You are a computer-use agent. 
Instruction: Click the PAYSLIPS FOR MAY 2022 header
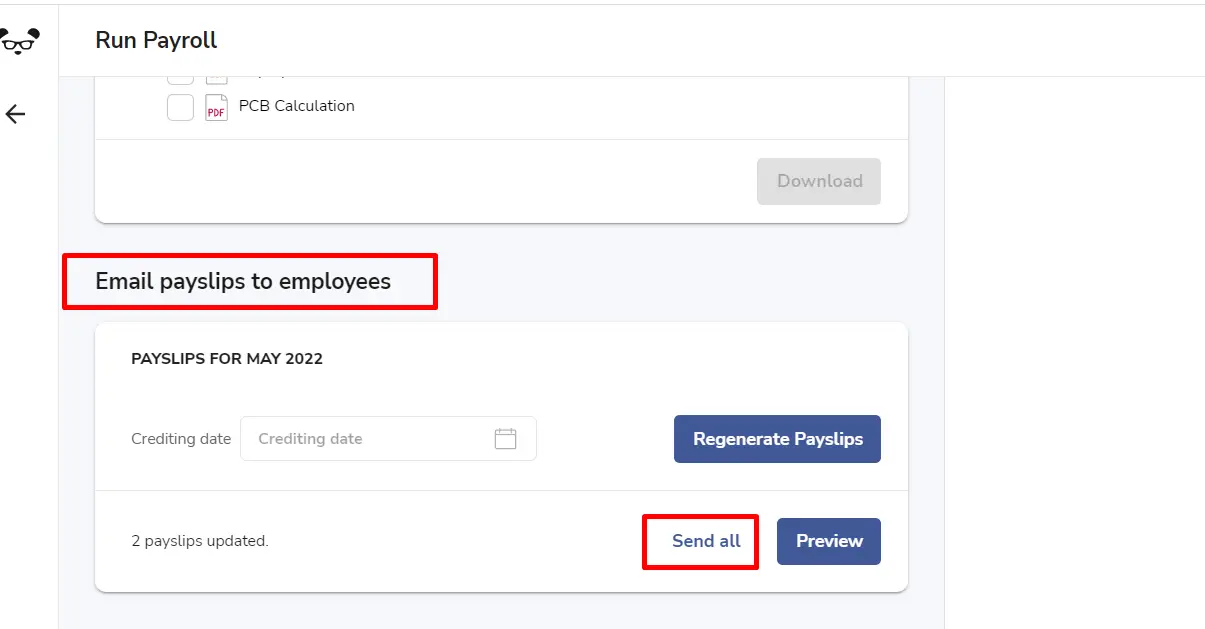(x=227, y=359)
